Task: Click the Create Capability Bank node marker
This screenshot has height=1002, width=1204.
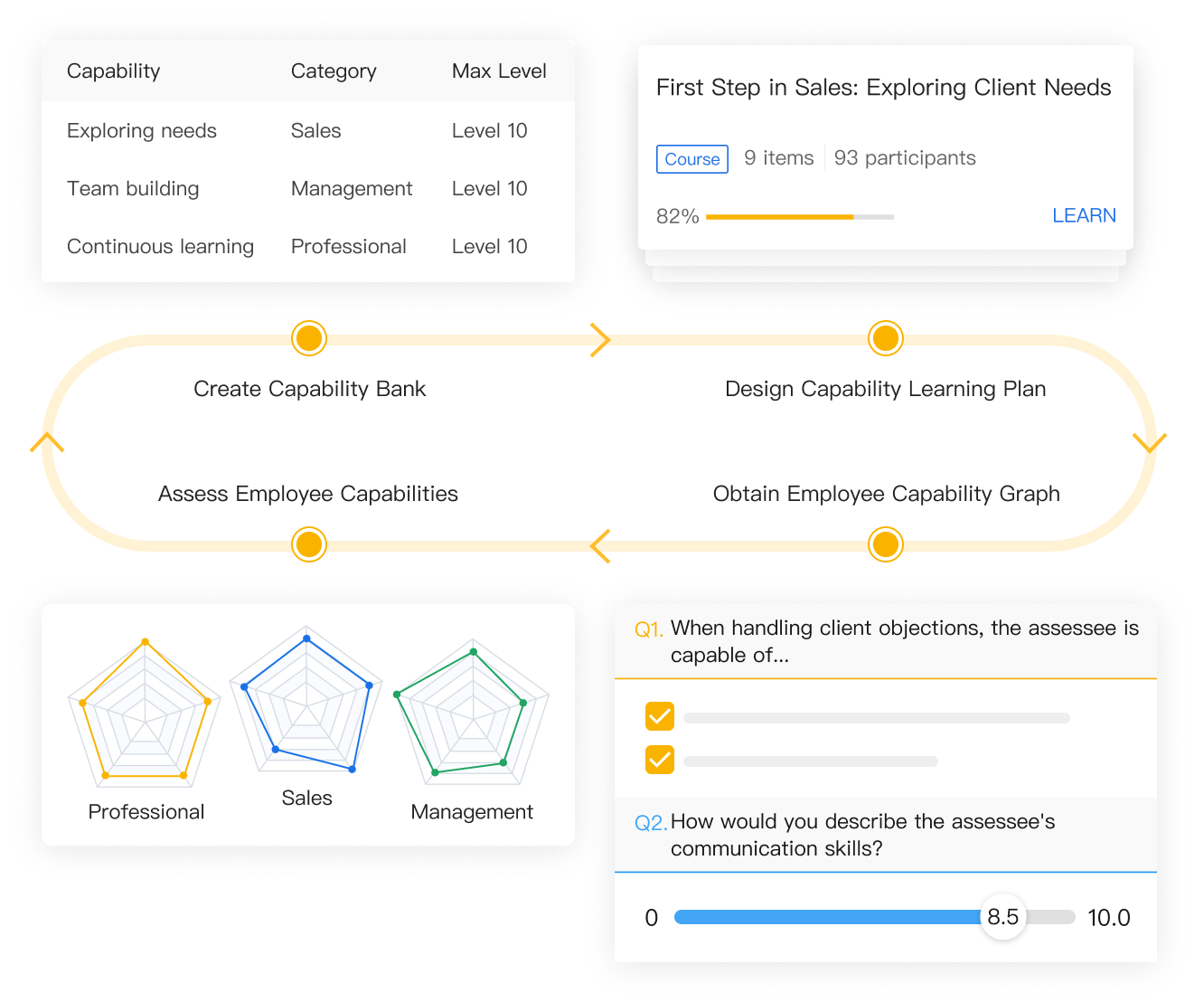Action: (308, 338)
